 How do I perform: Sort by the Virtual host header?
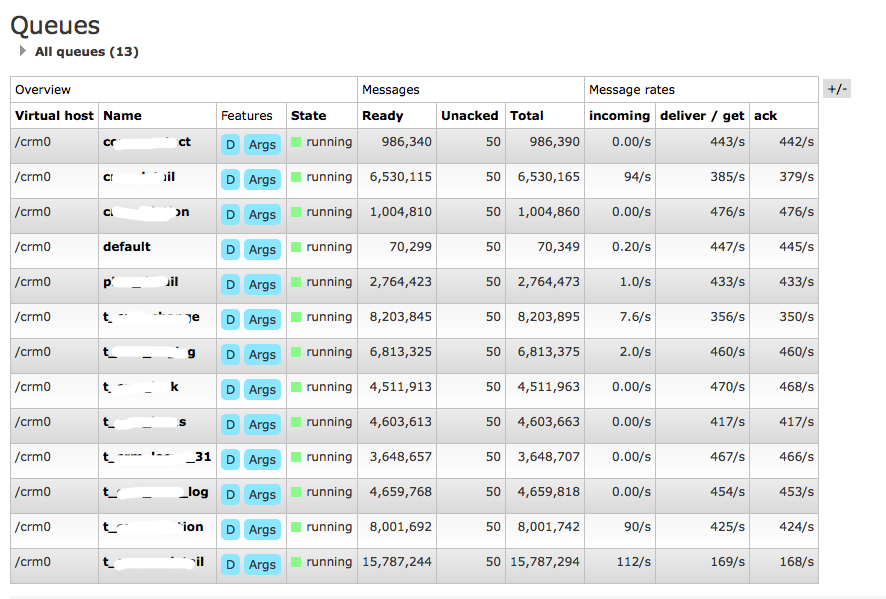coord(54,116)
